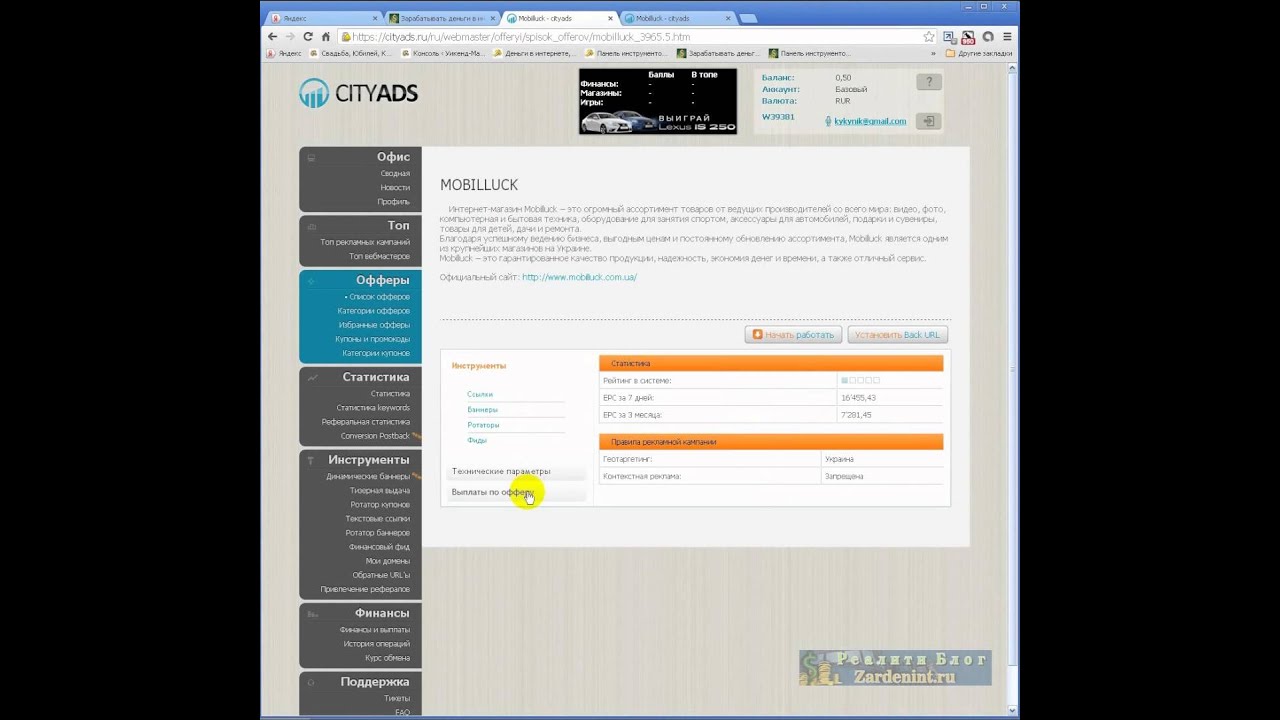Click the Lexus IS 250 banner

coord(657,101)
